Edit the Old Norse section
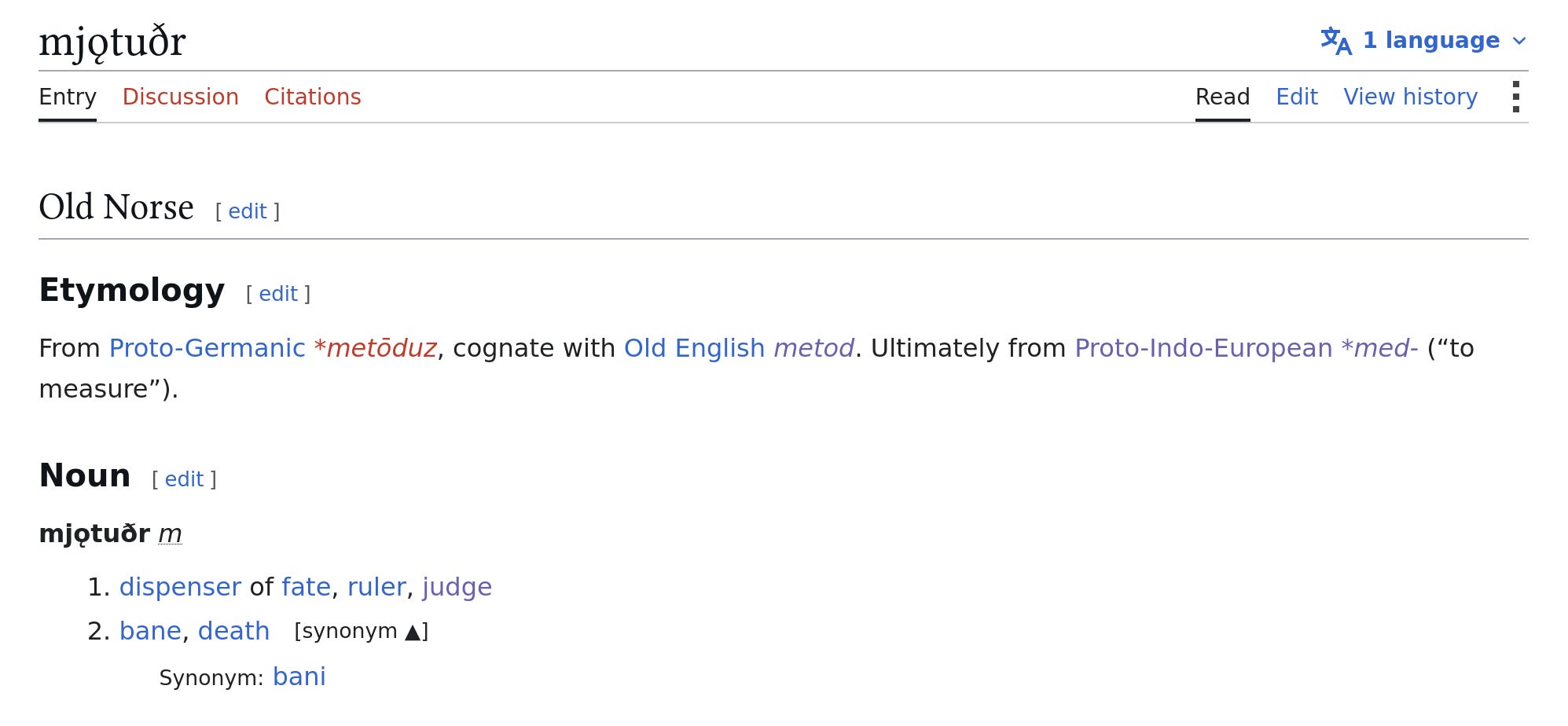This screenshot has height=726, width=1568. (248, 211)
